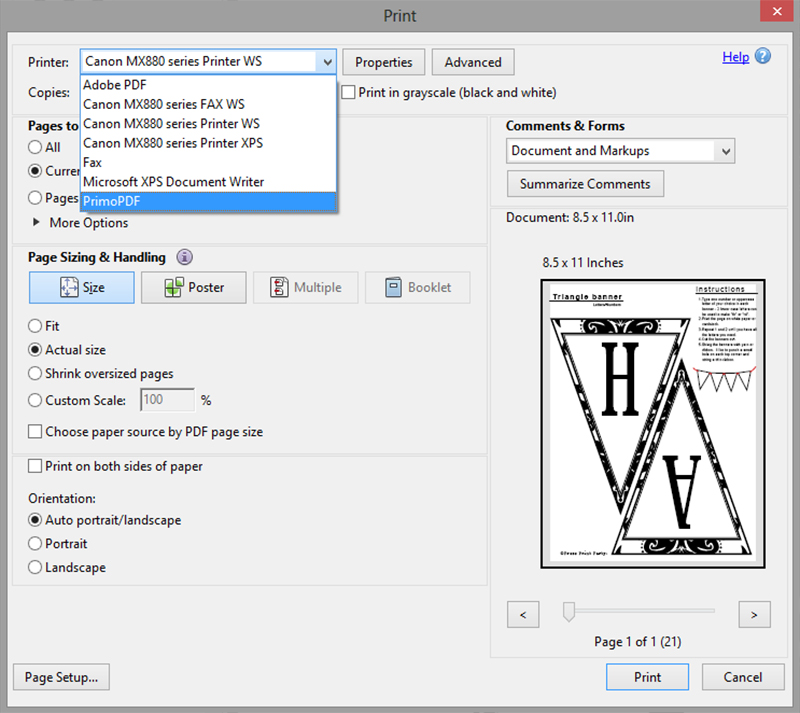Click the Page Sizing info icon
Image resolution: width=800 pixels, height=713 pixels.
[x=185, y=257]
